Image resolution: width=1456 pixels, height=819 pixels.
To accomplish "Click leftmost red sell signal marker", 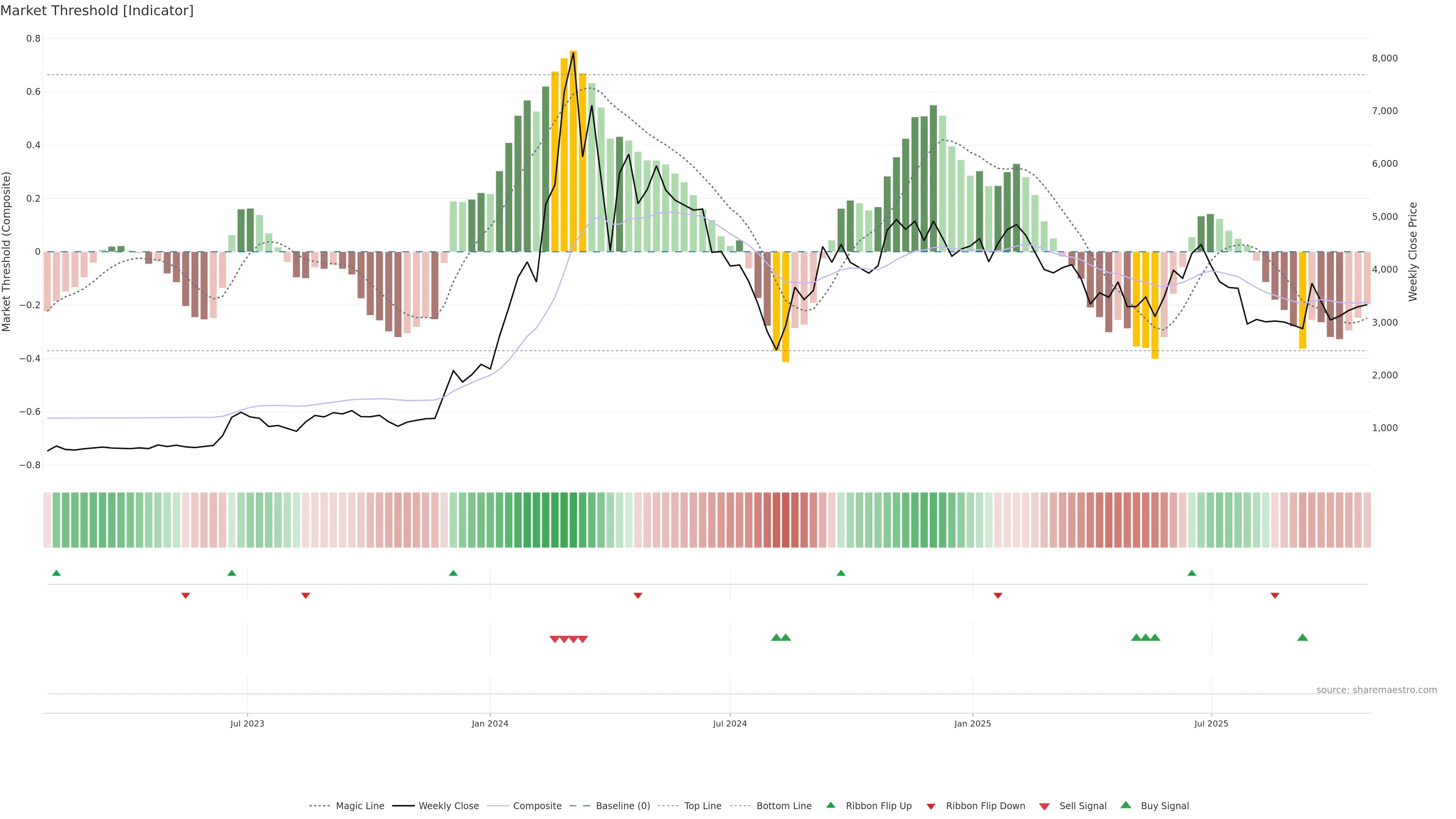I will (x=554, y=639).
